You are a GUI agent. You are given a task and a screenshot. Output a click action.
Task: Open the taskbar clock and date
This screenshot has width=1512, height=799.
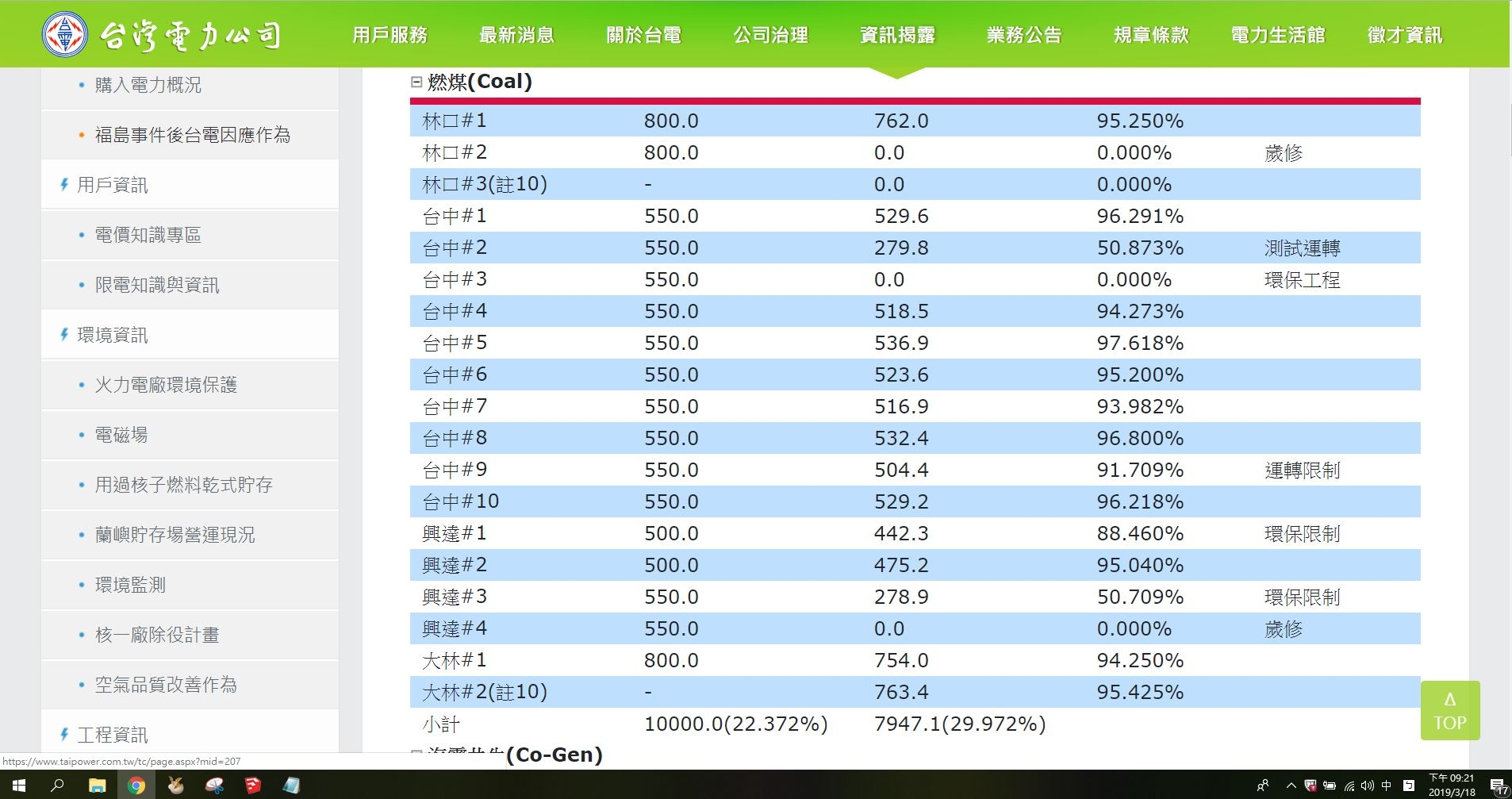coord(1452,785)
